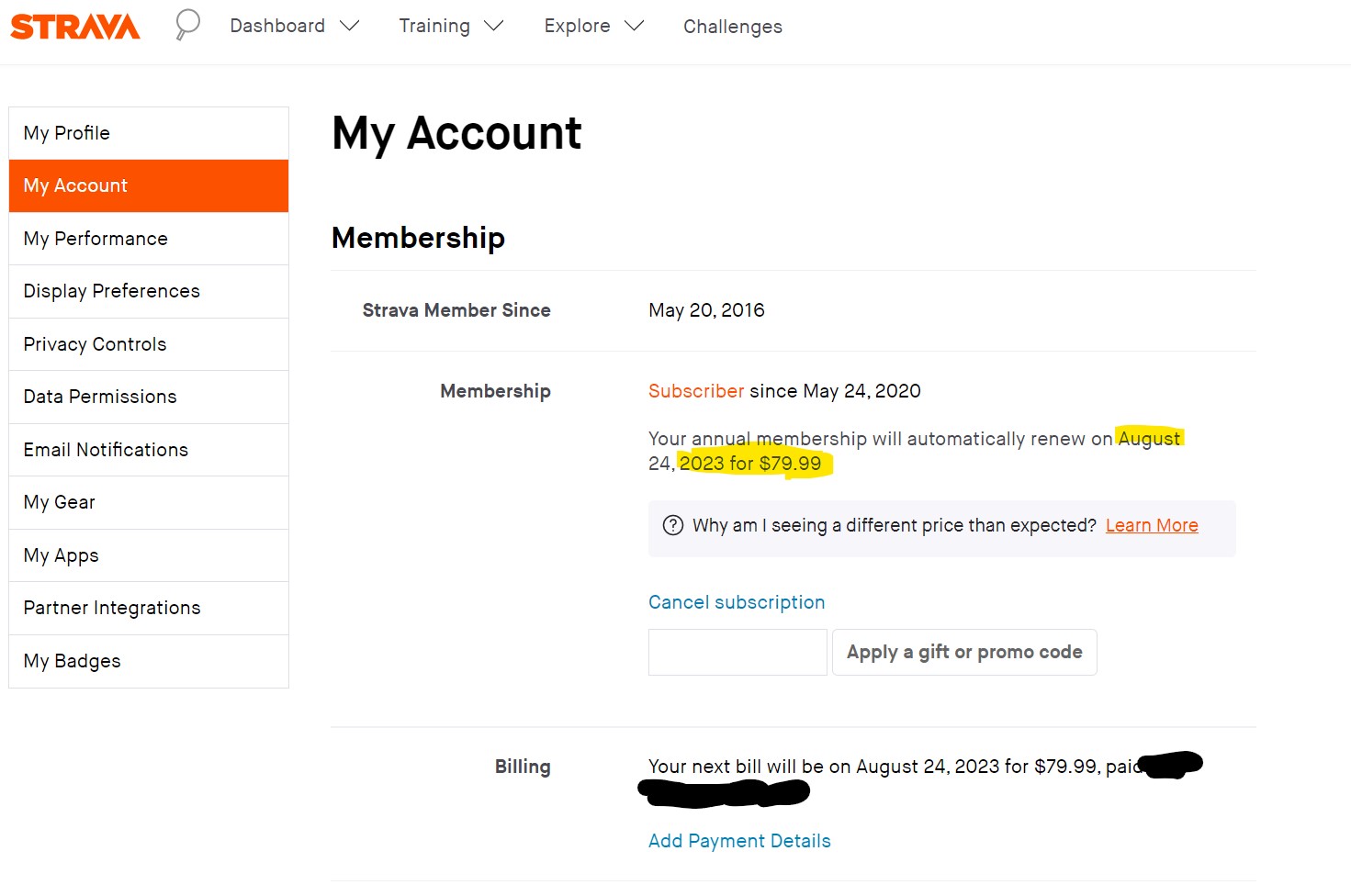Click the My Account heading
Screen dimensions: 1351x896
pos(456,134)
